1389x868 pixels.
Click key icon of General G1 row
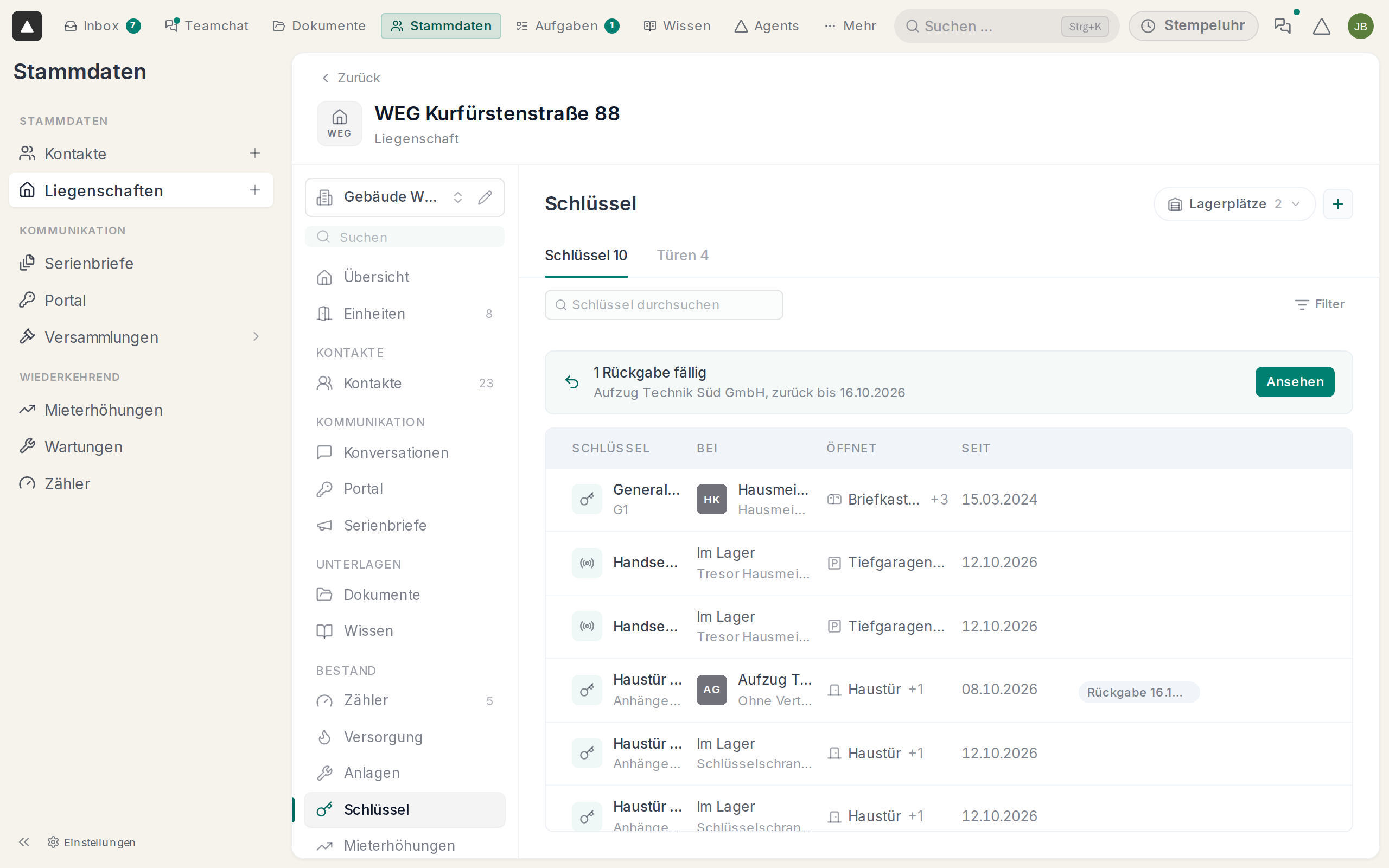click(x=587, y=499)
